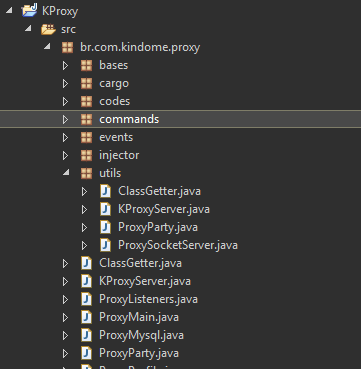Collapse the KProxy project node
Viewport: 361px width, 369px height.
[x=9, y=10]
